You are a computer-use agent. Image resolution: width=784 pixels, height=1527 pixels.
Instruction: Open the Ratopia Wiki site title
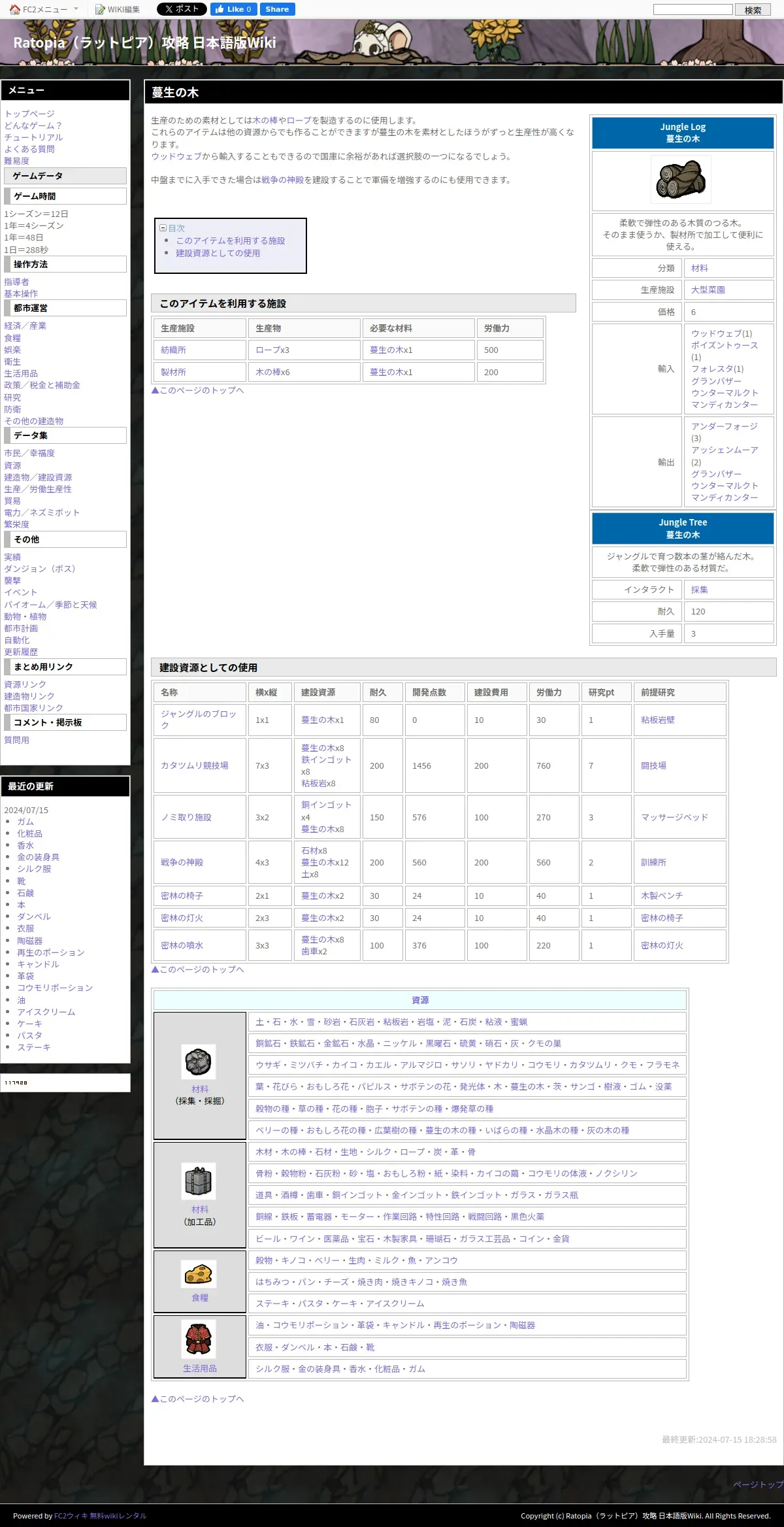coord(144,42)
